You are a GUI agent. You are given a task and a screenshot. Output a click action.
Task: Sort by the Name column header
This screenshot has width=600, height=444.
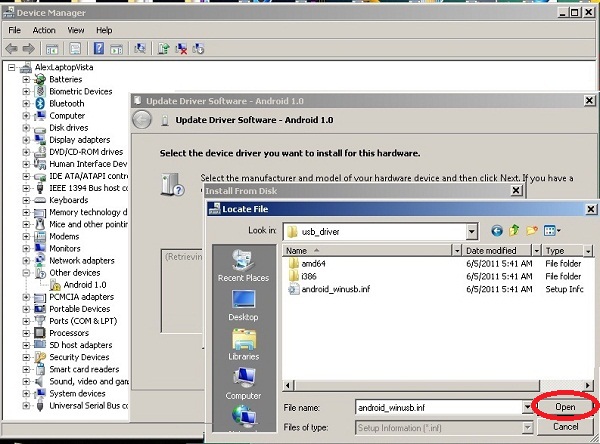click(367, 251)
